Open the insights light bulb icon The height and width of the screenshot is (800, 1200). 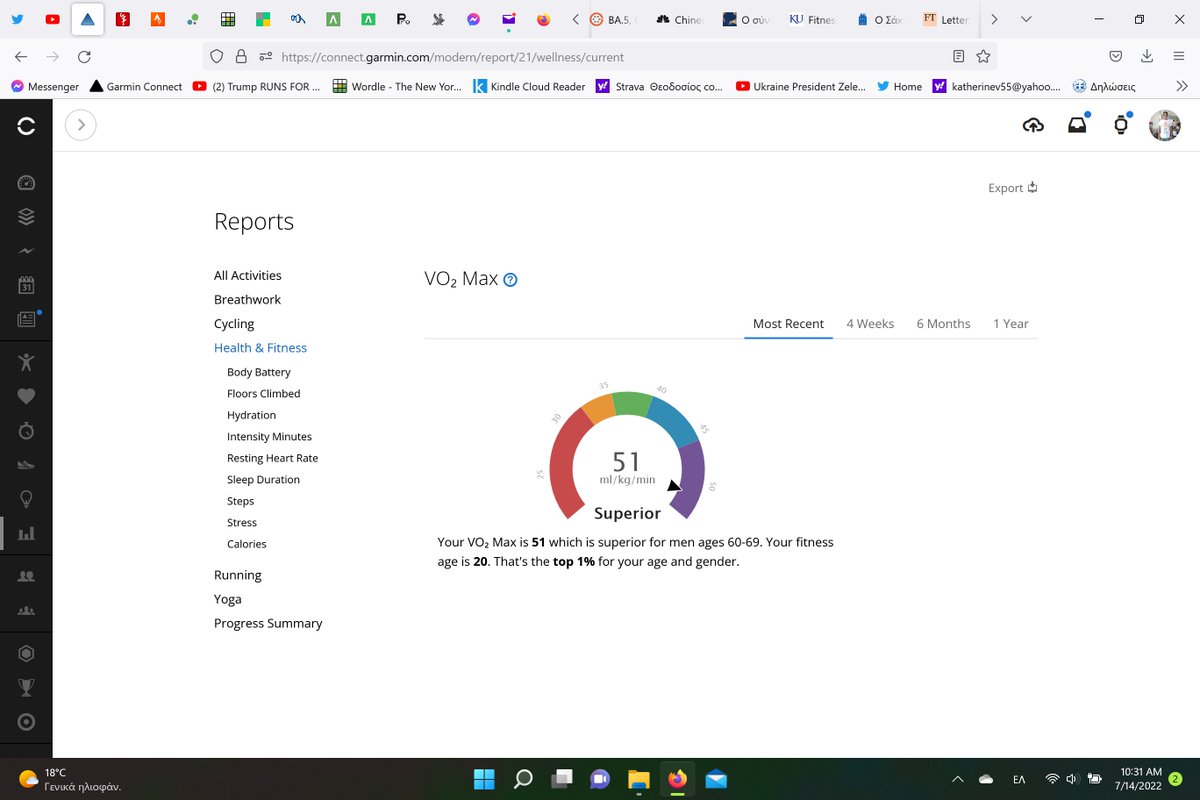tap(26, 499)
